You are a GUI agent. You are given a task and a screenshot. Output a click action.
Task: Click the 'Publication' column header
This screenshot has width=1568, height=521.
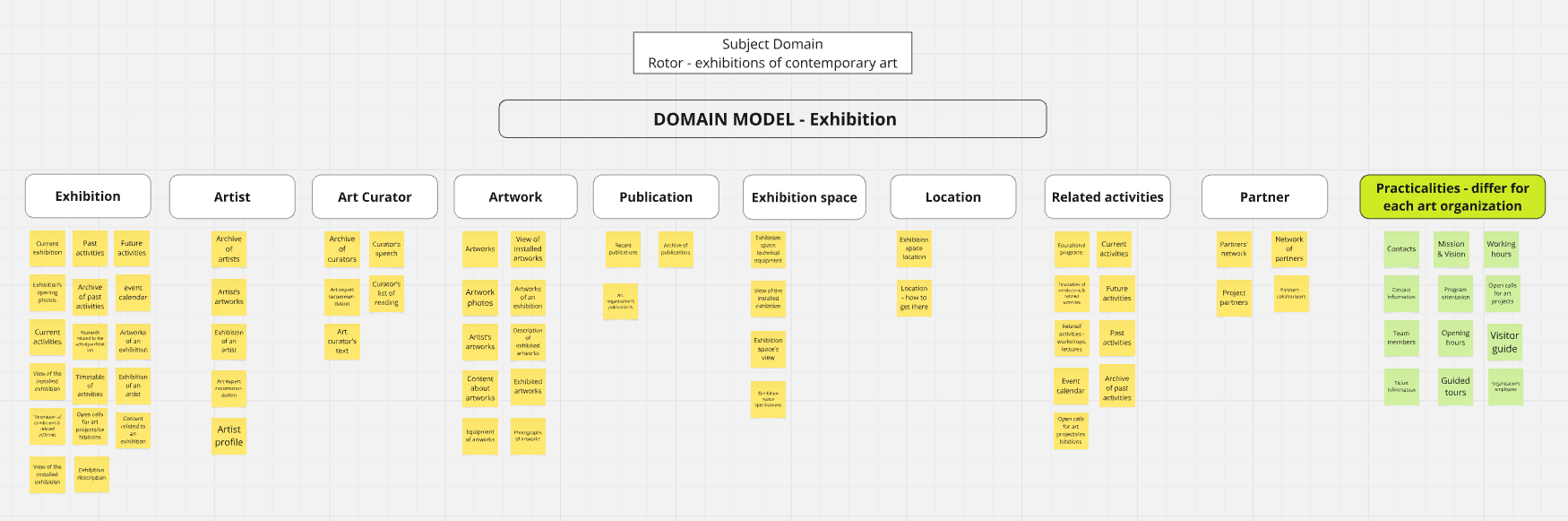656,196
